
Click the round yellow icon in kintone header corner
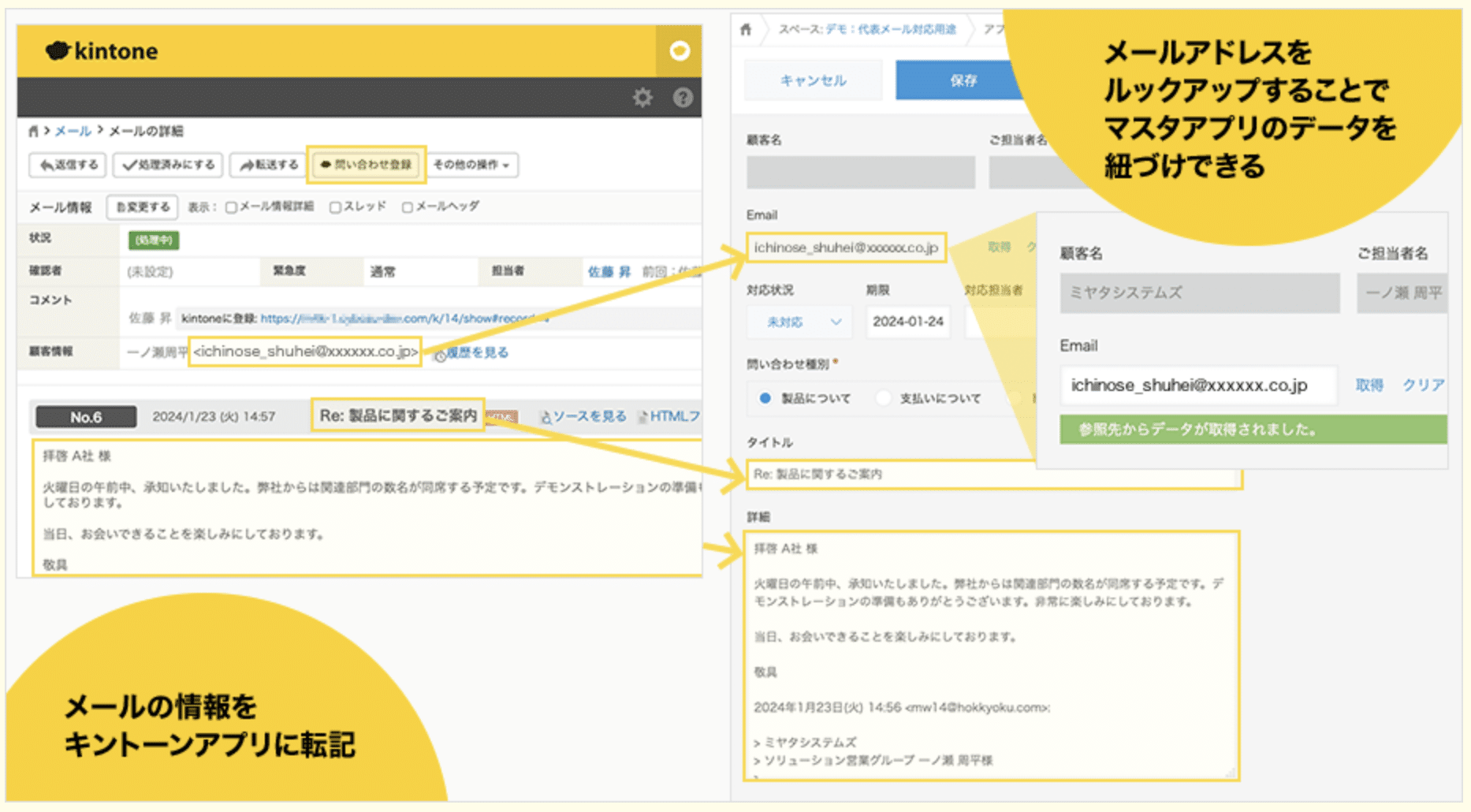[680, 51]
